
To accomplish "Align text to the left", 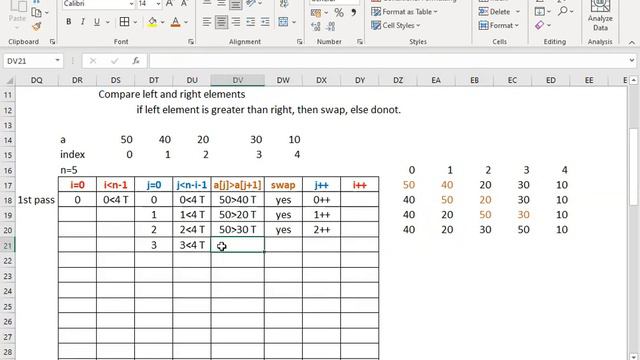I will point(207,22).
